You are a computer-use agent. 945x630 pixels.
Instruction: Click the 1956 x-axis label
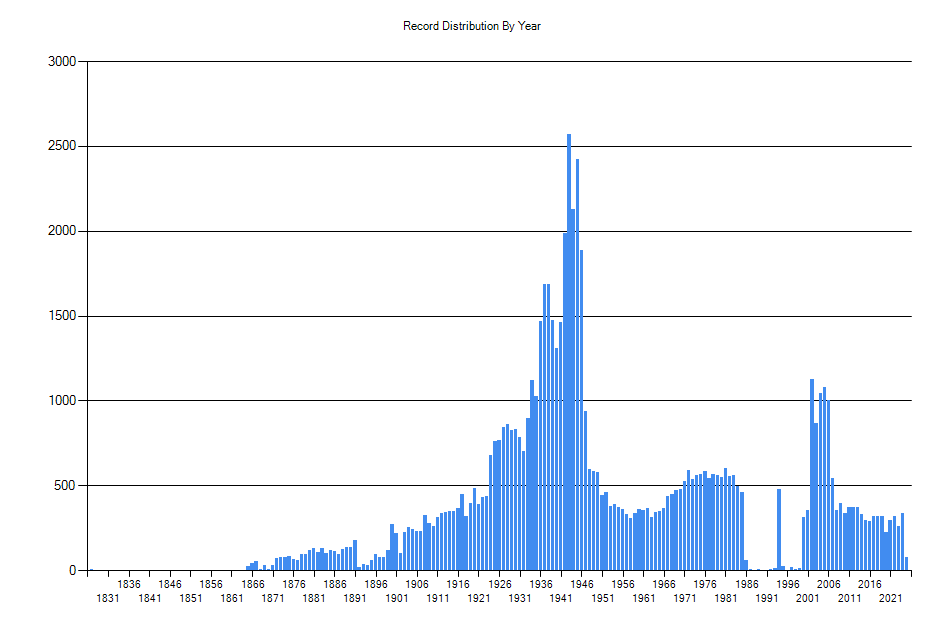point(623,584)
